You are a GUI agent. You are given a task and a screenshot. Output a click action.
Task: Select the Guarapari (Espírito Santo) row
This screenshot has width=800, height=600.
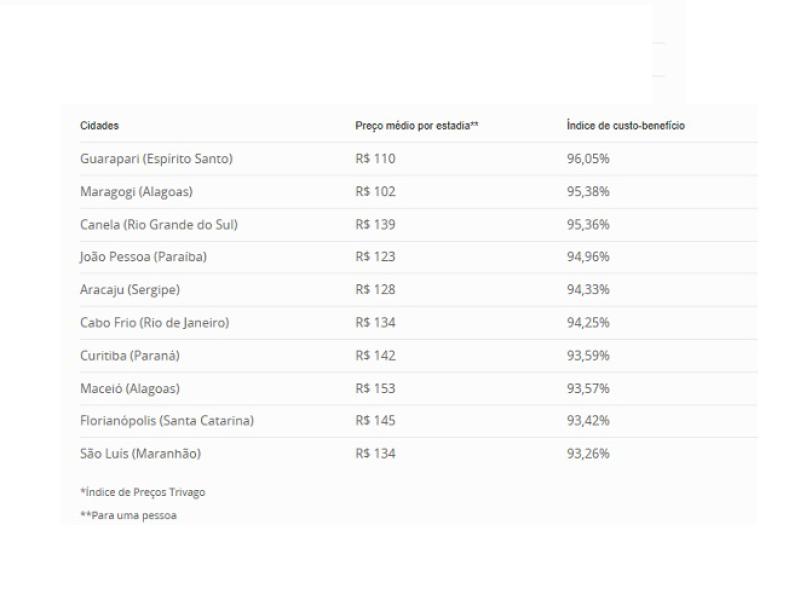pos(156,159)
